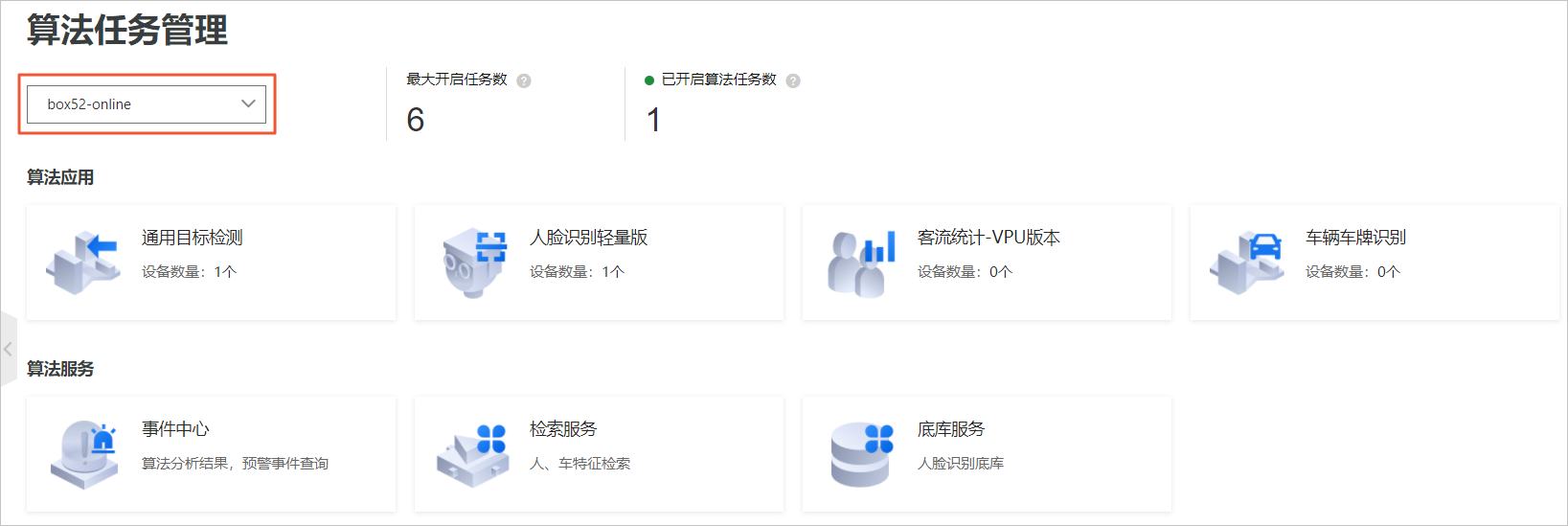Click the 人脸识别底库 description
Screen dimensions: 1568x526
(961, 464)
